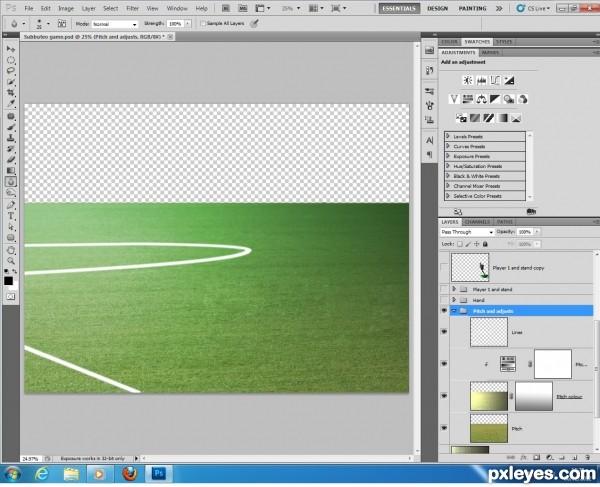Select the Painting workspace
This screenshot has height=487, width=600.
(473, 8)
